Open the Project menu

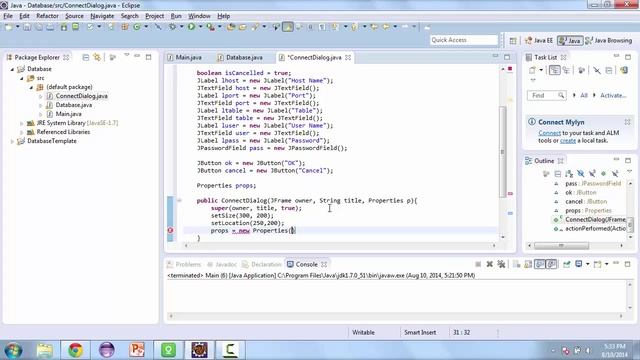click(x=154, y=16)
